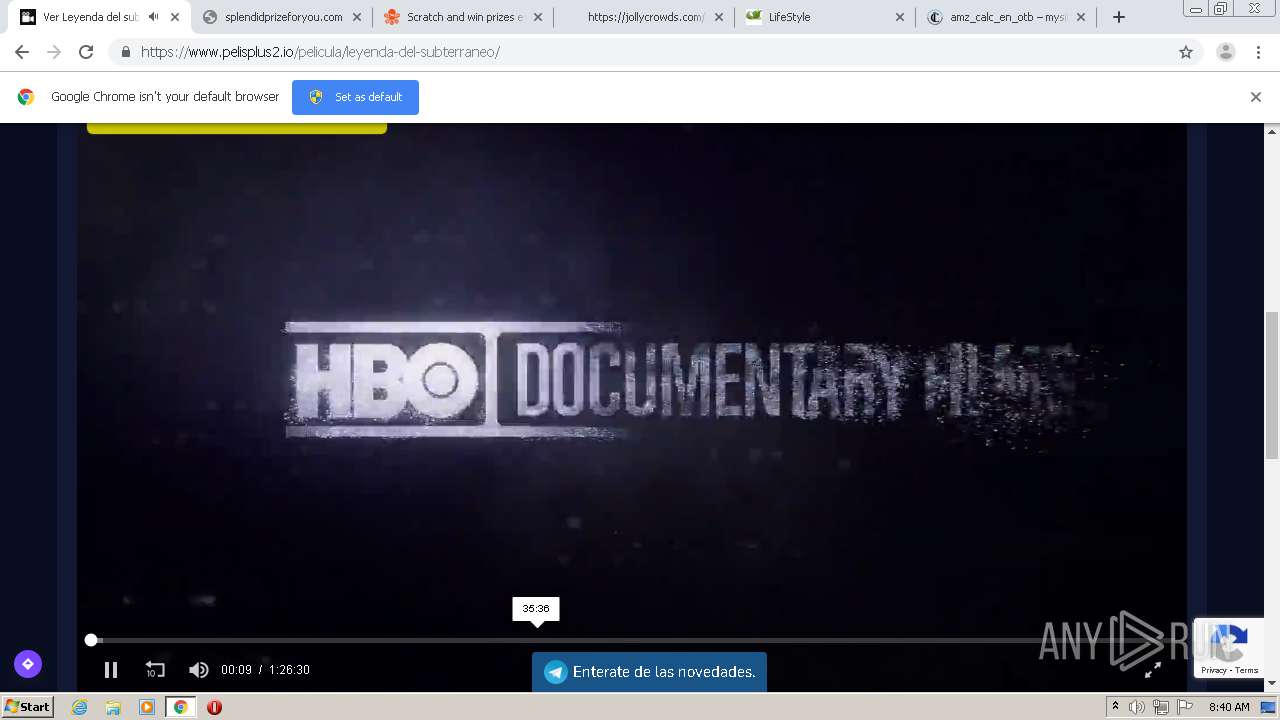The width and height of the screenshot is (1280, 720).
Task: Go forward to the next page
Action: click(x=54, y=52)
